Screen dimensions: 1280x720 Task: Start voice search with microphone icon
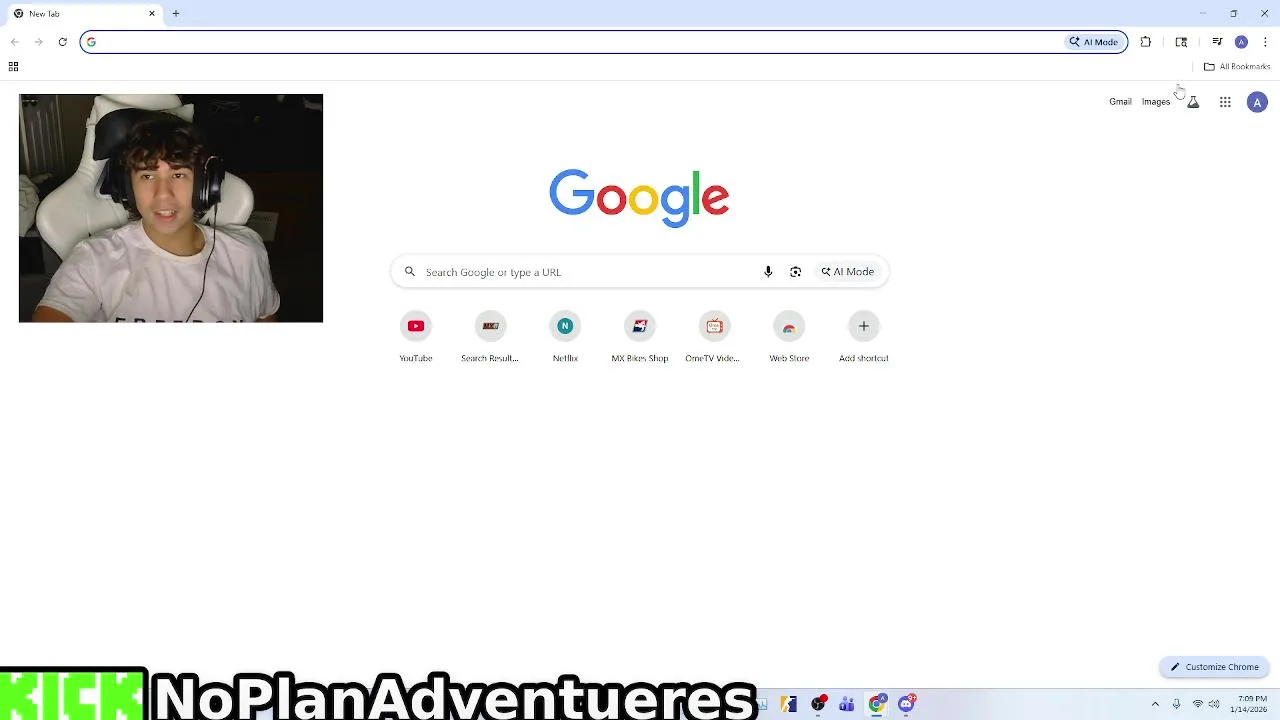click(768, 272)
